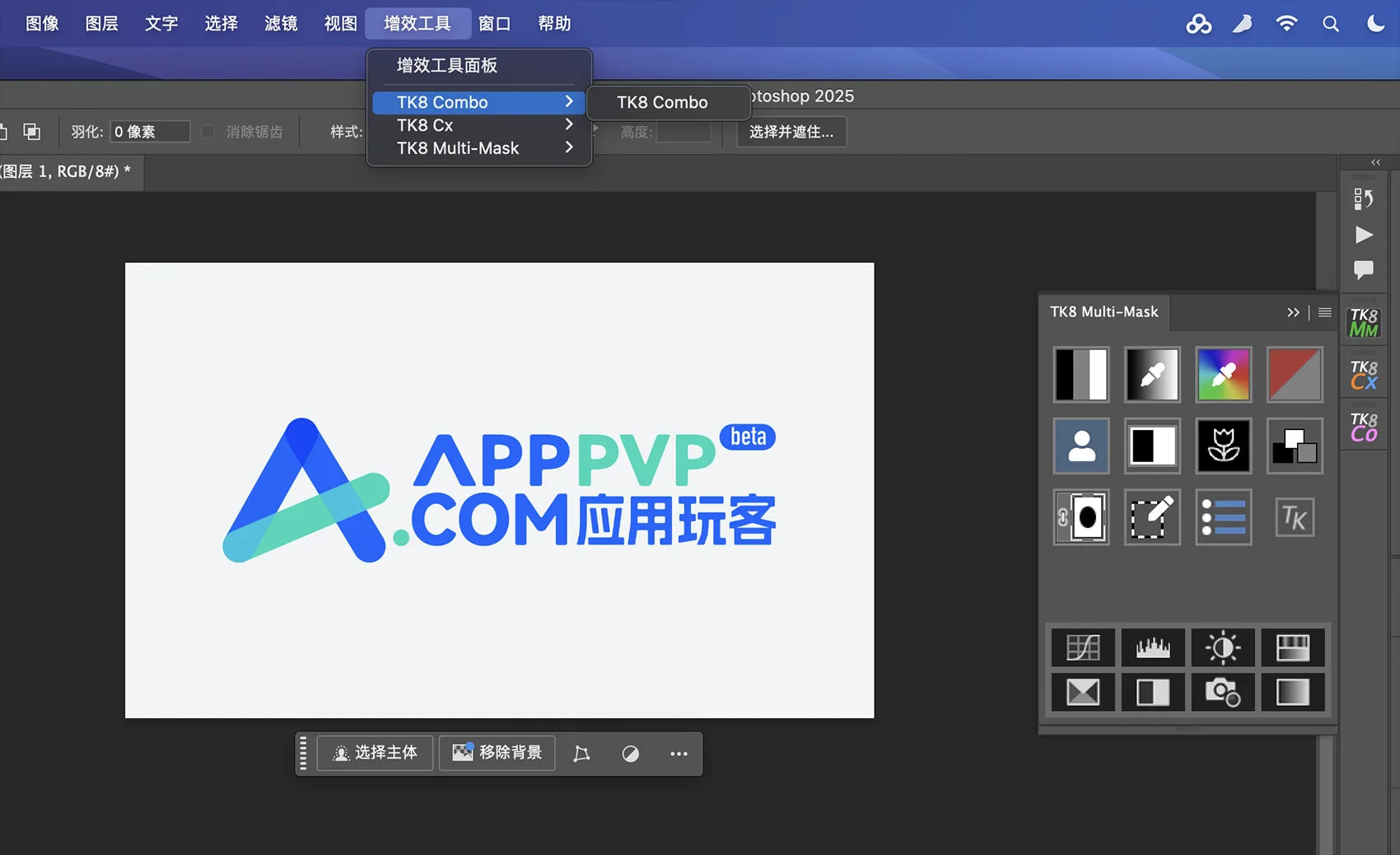
Task: Click the tulip flower mask icon
Action: tap(1223, 446)
